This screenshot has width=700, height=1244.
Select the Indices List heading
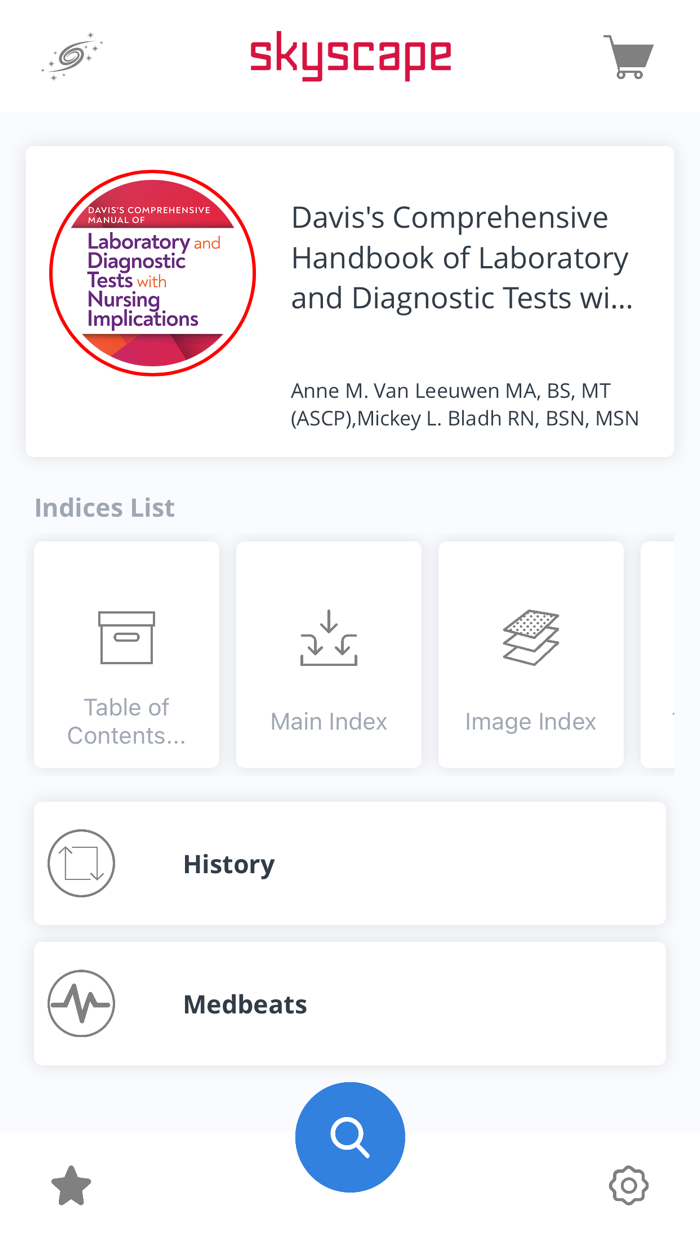tap(104, 507)
